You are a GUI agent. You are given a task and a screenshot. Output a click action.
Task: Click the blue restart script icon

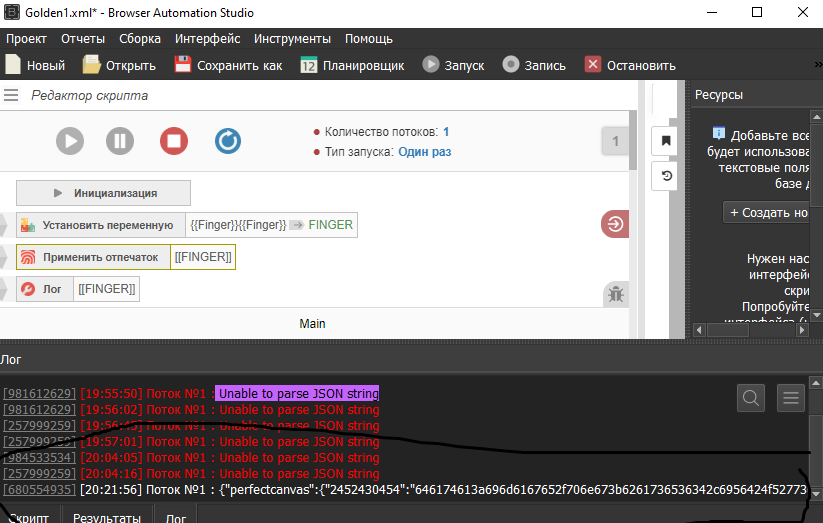(228, 141)
